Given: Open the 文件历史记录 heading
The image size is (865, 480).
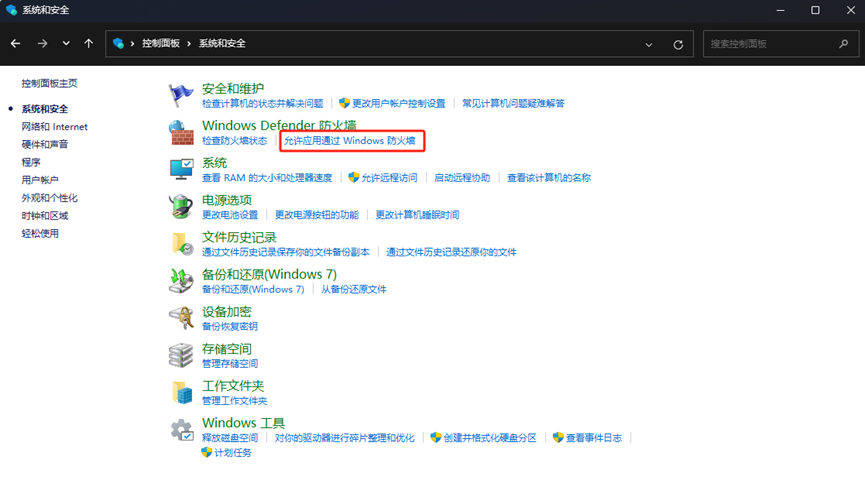Looking at the screenshot, I should 239,237.
